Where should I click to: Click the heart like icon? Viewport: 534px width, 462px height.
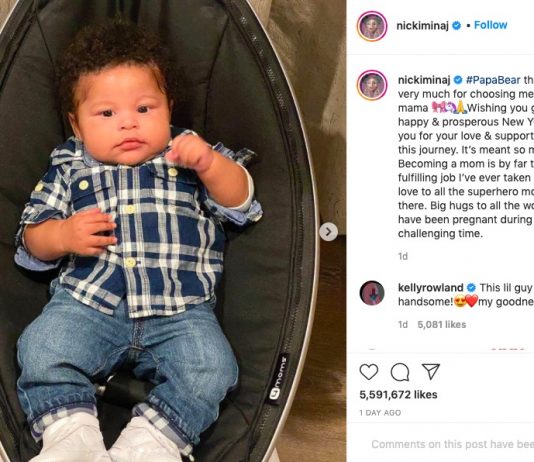click(369, 372)
